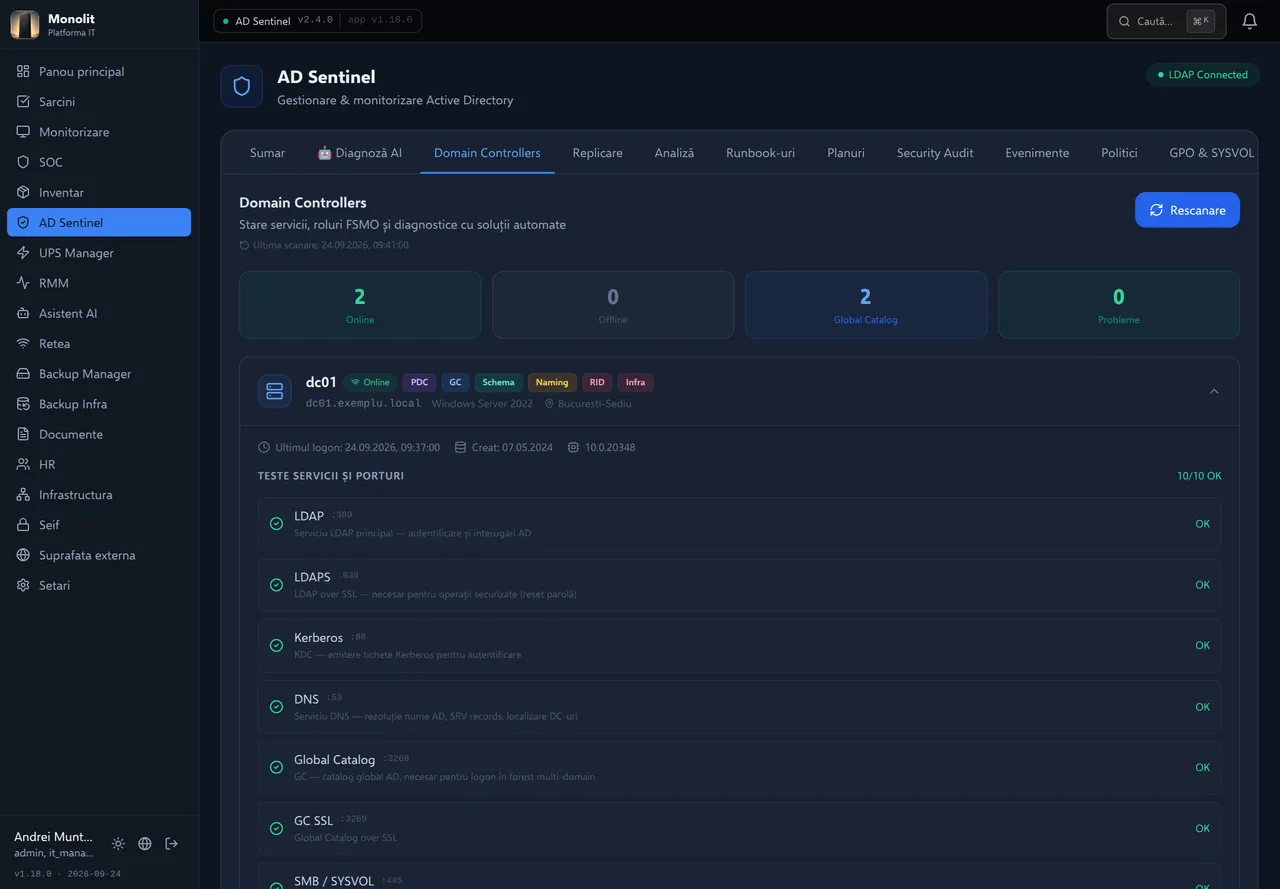Open Asistent AI robot icon
This screenshot has width=1280, height=889.
[x=23, y=313]
